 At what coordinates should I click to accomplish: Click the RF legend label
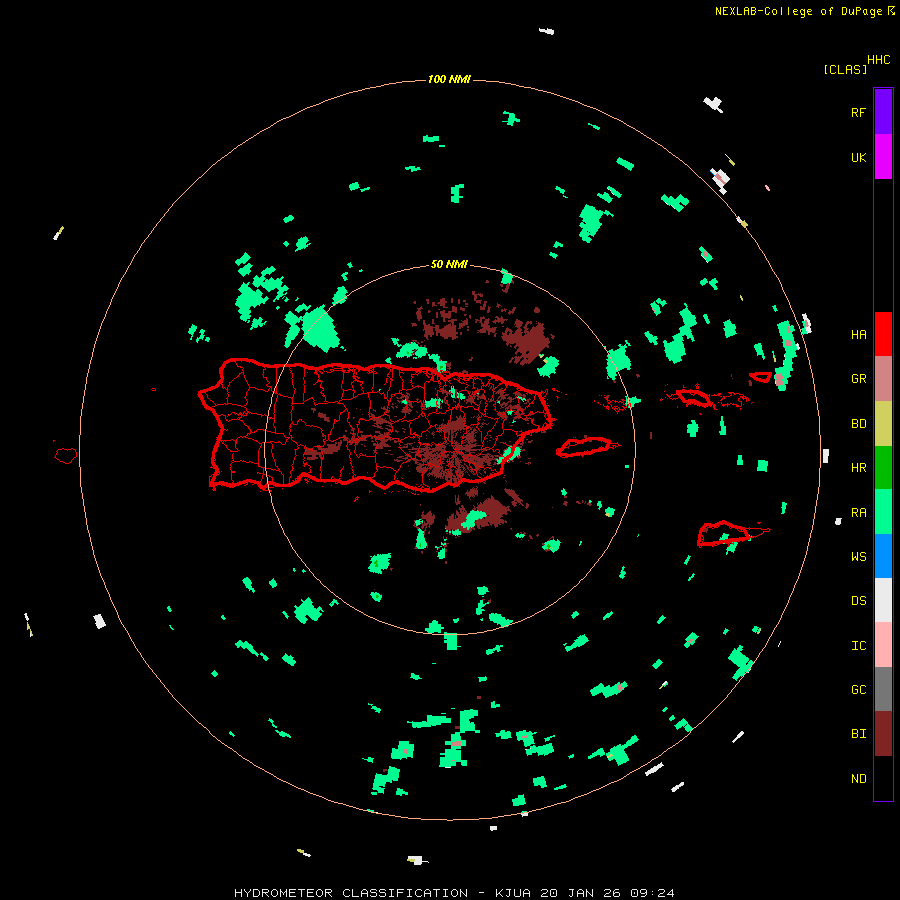tap(858, 112)
